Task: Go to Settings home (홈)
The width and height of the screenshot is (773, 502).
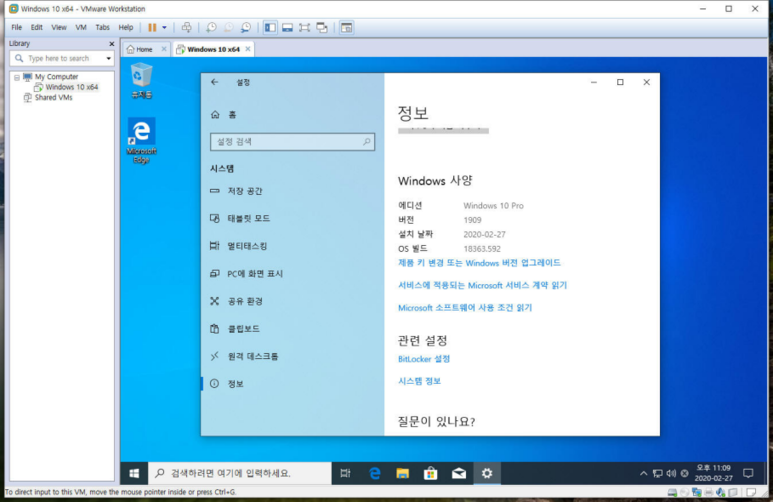Action: point(224,115)
